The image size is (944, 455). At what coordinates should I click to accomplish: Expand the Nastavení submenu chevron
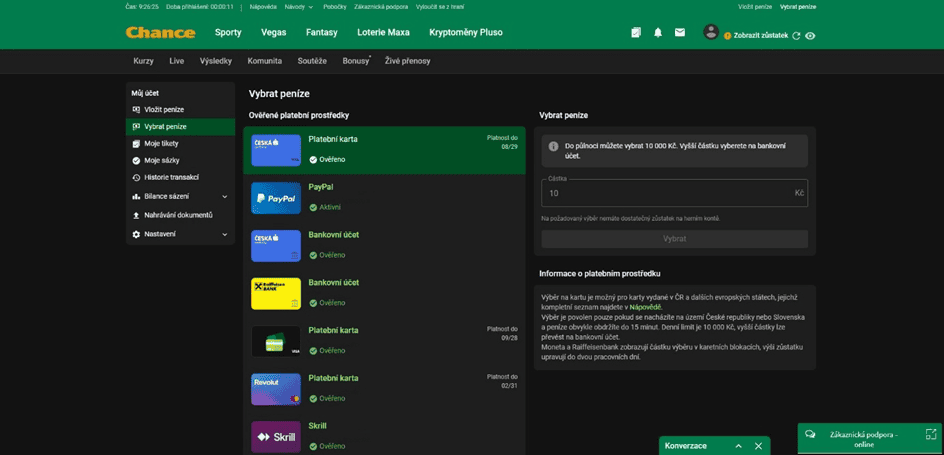[225, 234]
